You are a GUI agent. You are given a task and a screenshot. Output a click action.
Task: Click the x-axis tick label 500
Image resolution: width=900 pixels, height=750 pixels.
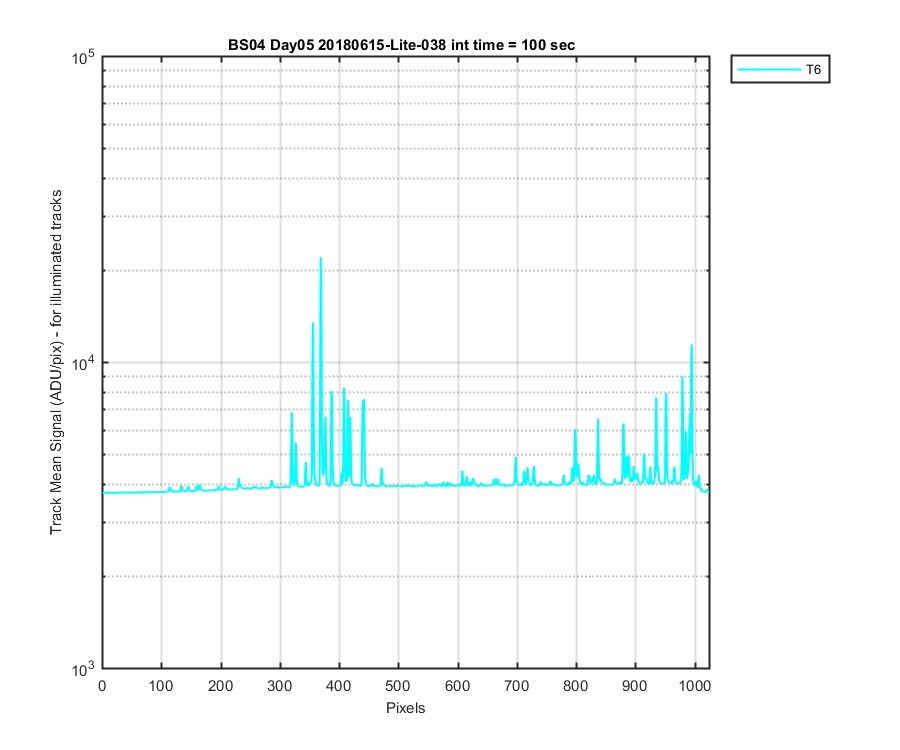[x=398, y=686]
